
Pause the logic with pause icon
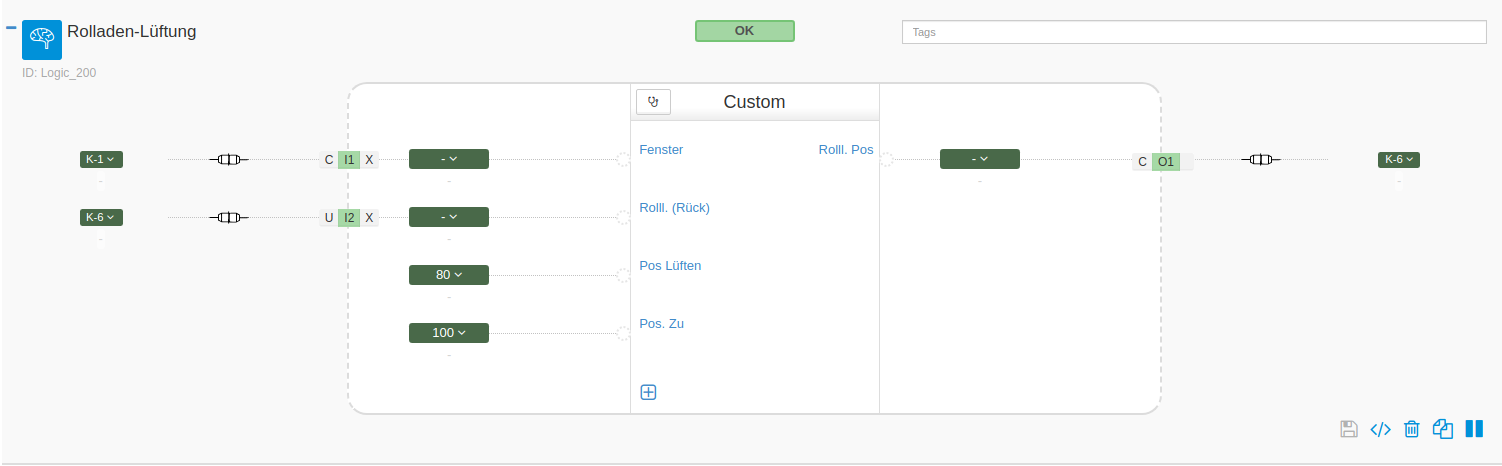point(1474,429)
